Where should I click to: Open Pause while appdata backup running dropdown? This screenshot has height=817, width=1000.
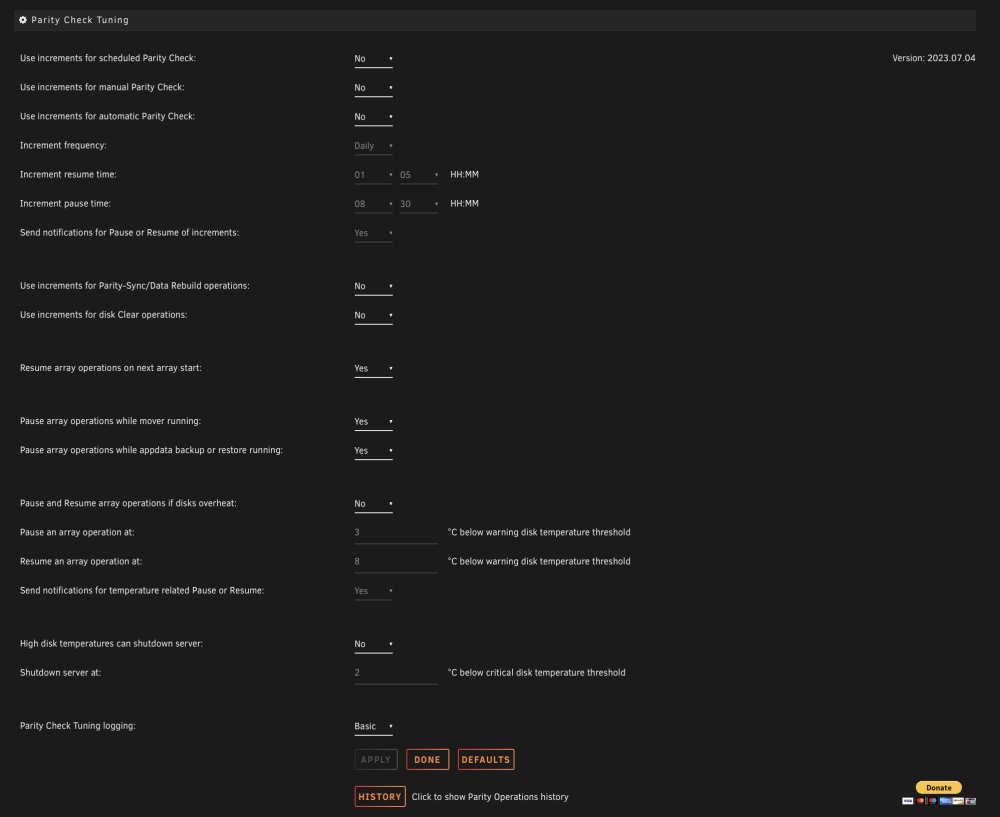[x=374, y=451]
